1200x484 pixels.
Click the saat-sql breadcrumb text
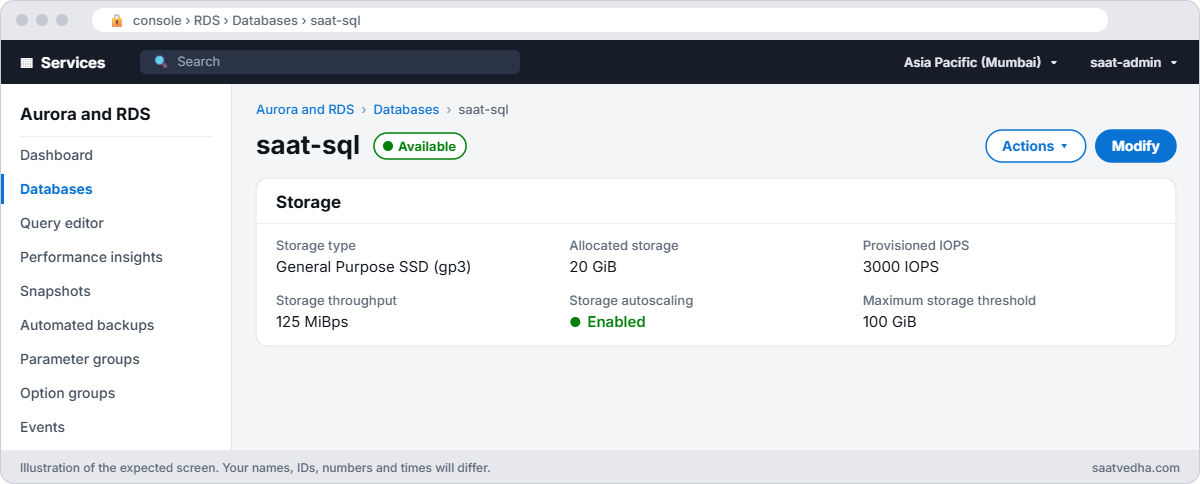tap(483, 109)
